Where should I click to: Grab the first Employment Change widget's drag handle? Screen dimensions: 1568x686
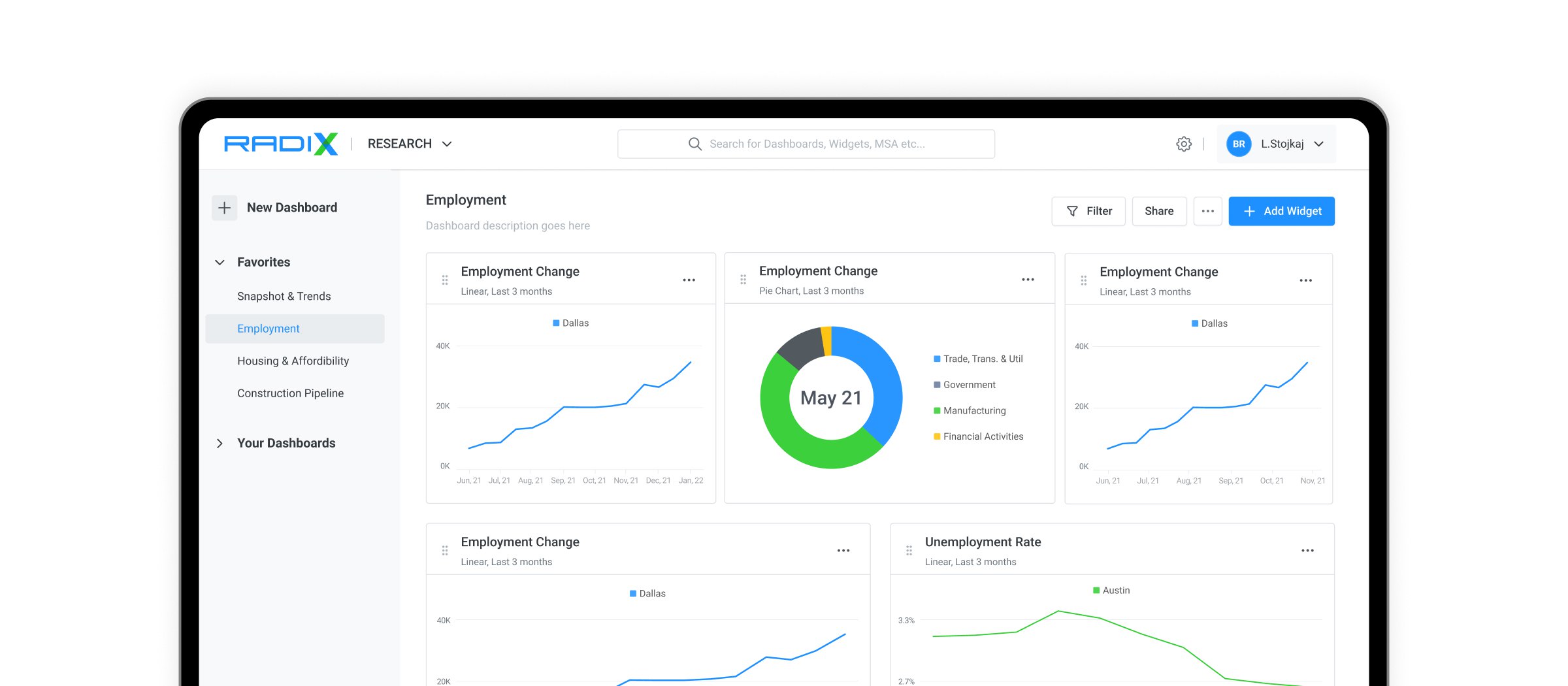pos(445,280)
